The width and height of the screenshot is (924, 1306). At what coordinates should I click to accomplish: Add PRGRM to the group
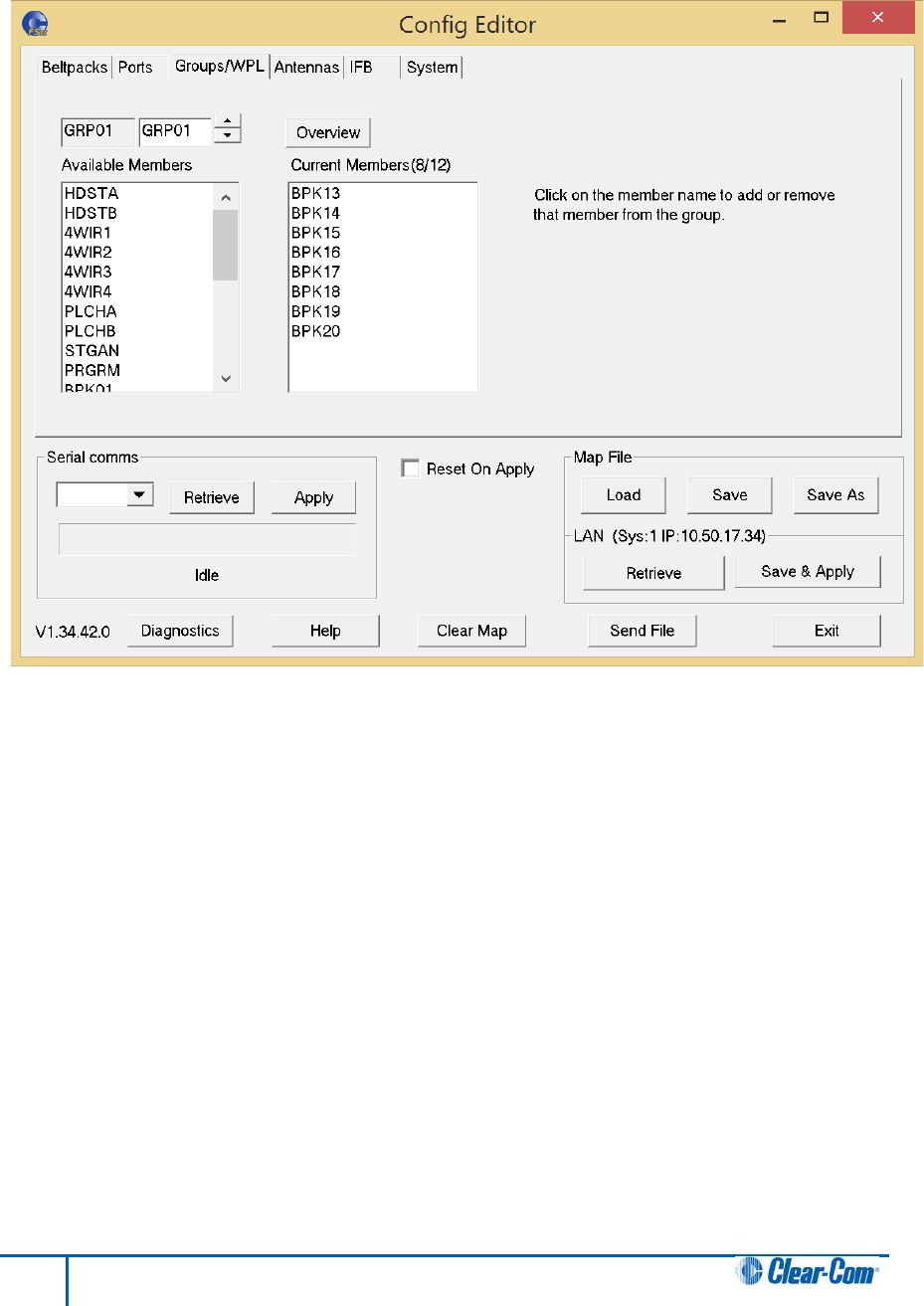[92, 370]
